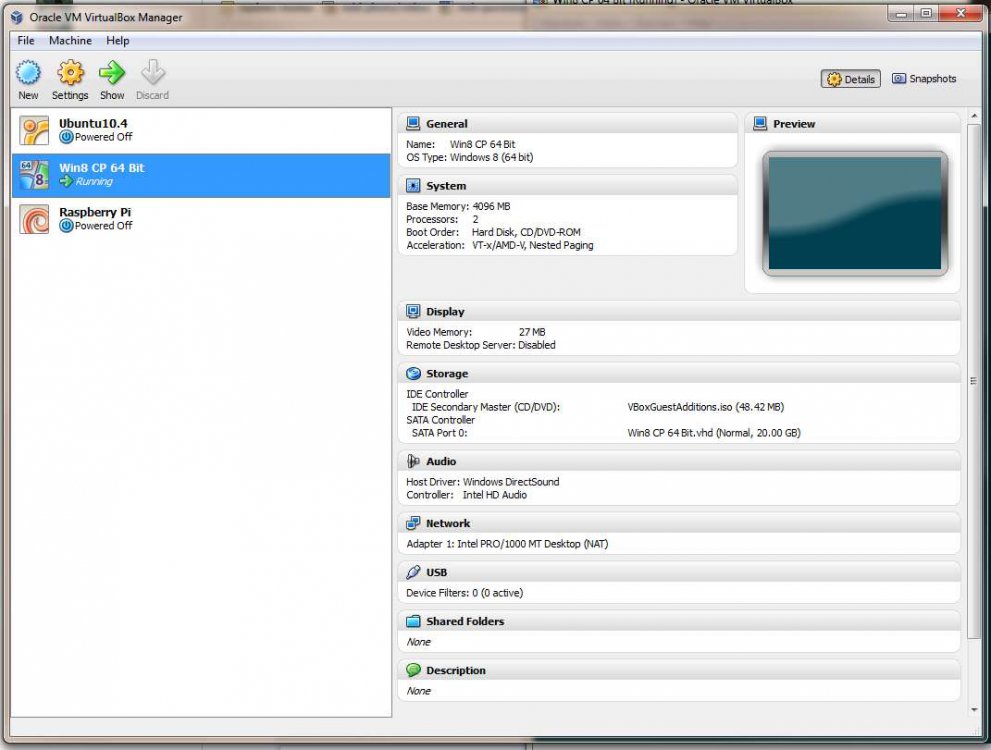Click the details pane vertical scrollbar
Viewport: 991px width, 750px height.
click(974, 380)
